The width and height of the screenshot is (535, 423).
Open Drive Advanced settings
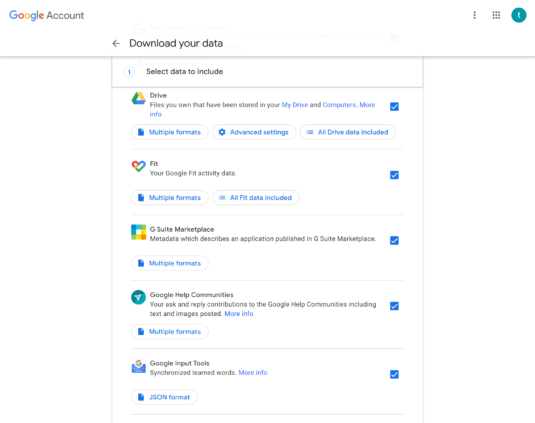[x=254, y=132]
